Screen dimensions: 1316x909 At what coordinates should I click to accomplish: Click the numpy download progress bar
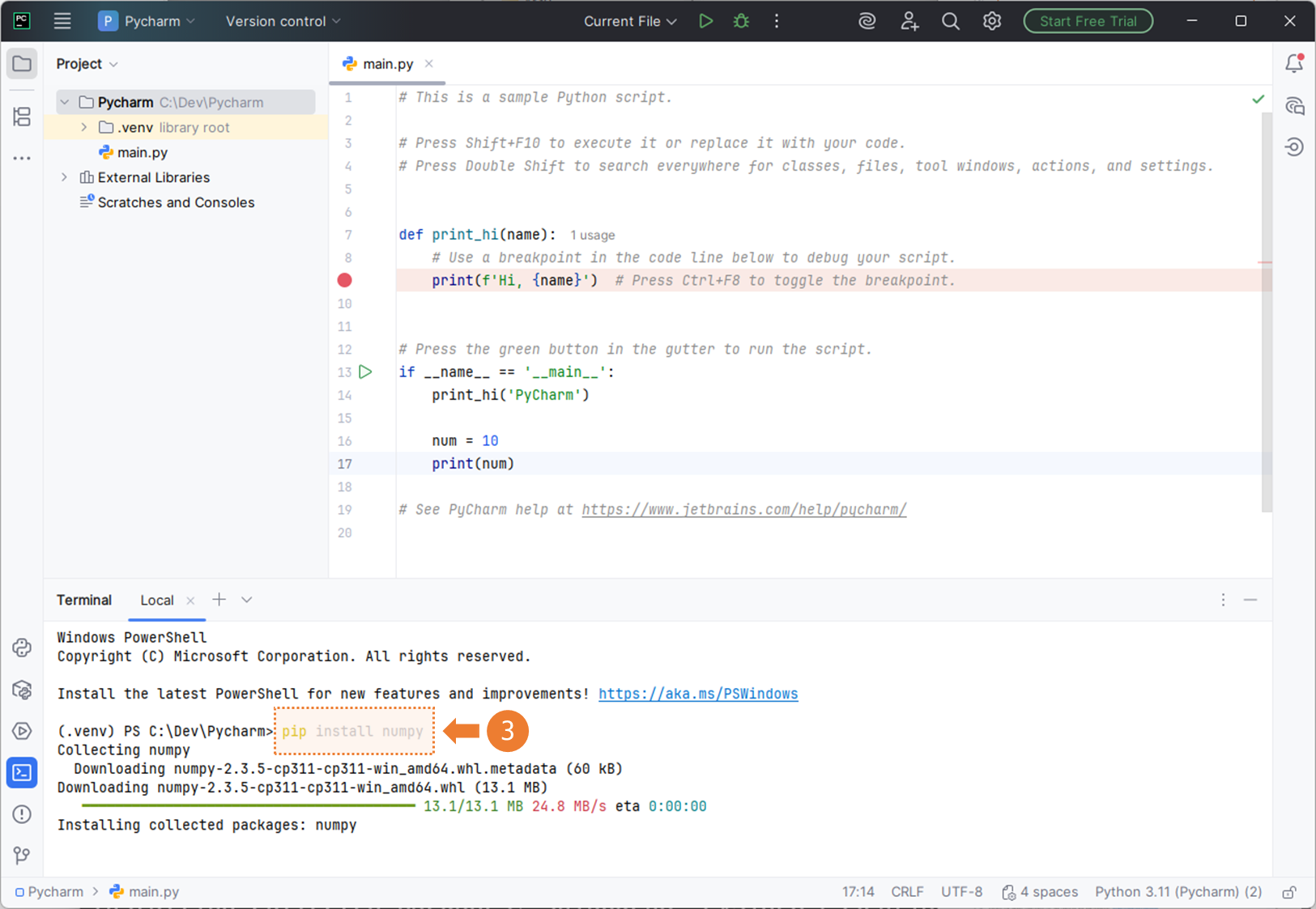pyautogui.click(x=248, y=806)
